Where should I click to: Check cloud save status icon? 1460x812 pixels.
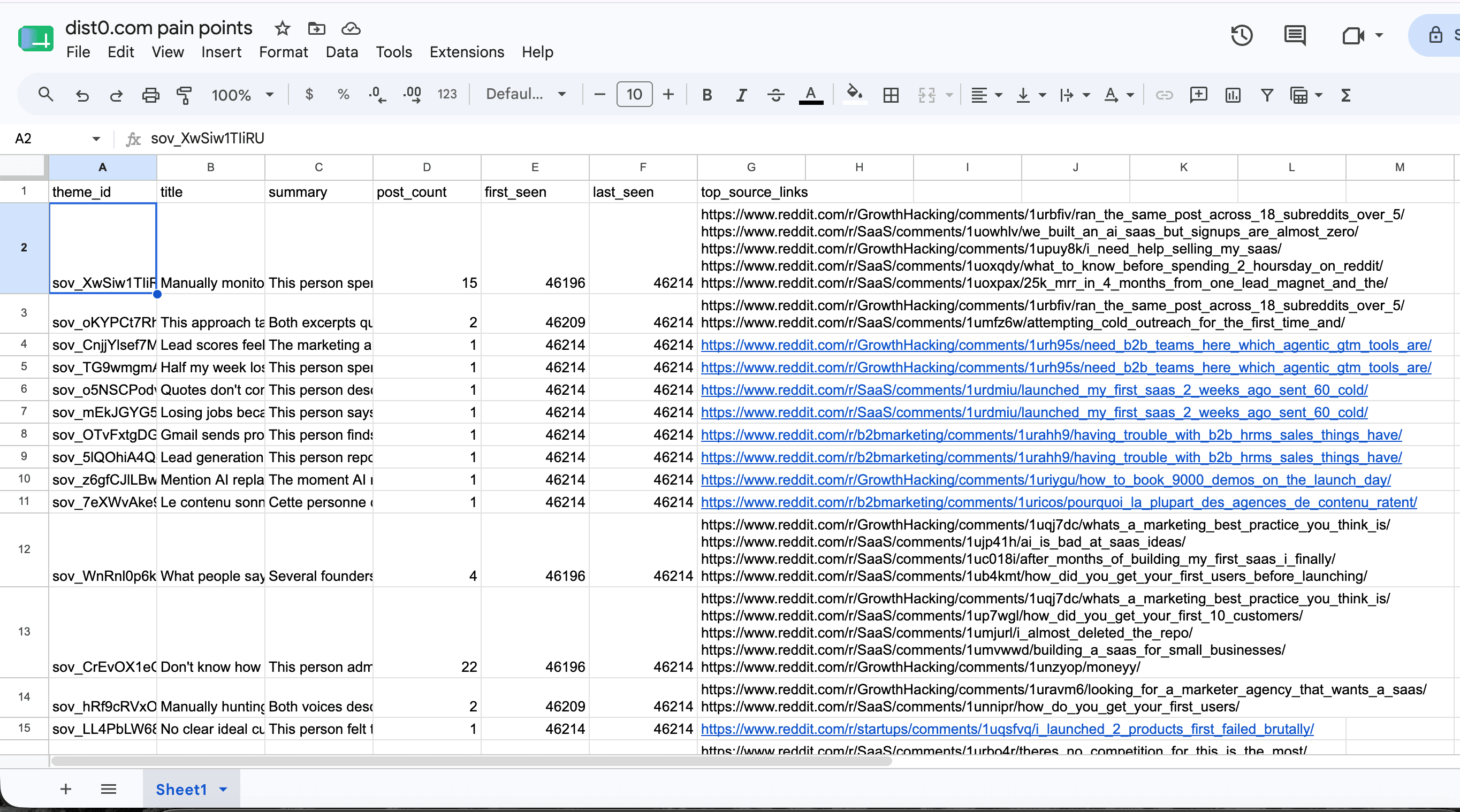point(351,28)
